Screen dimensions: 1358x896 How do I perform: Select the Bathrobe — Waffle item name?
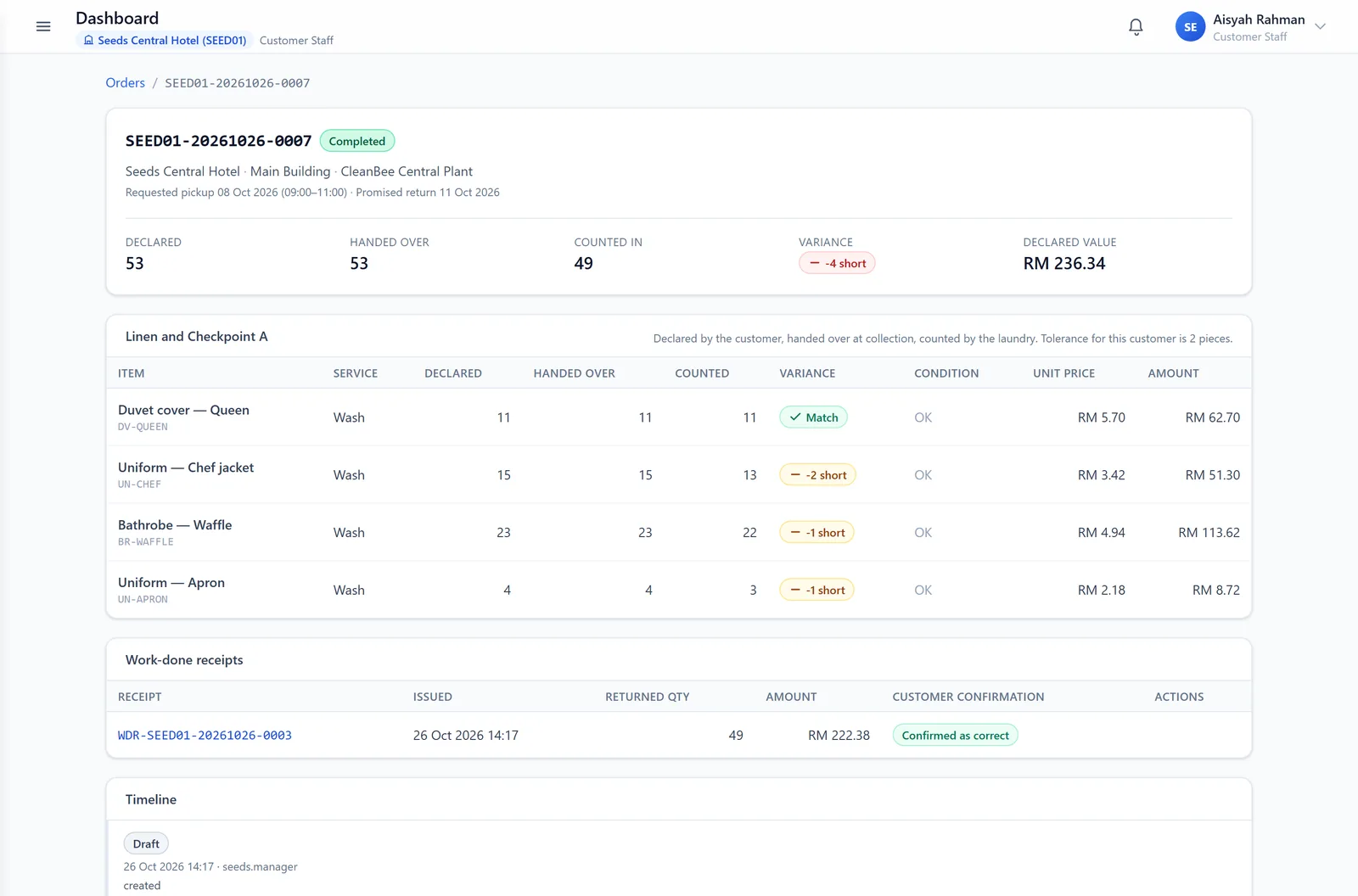click(175, 525)
